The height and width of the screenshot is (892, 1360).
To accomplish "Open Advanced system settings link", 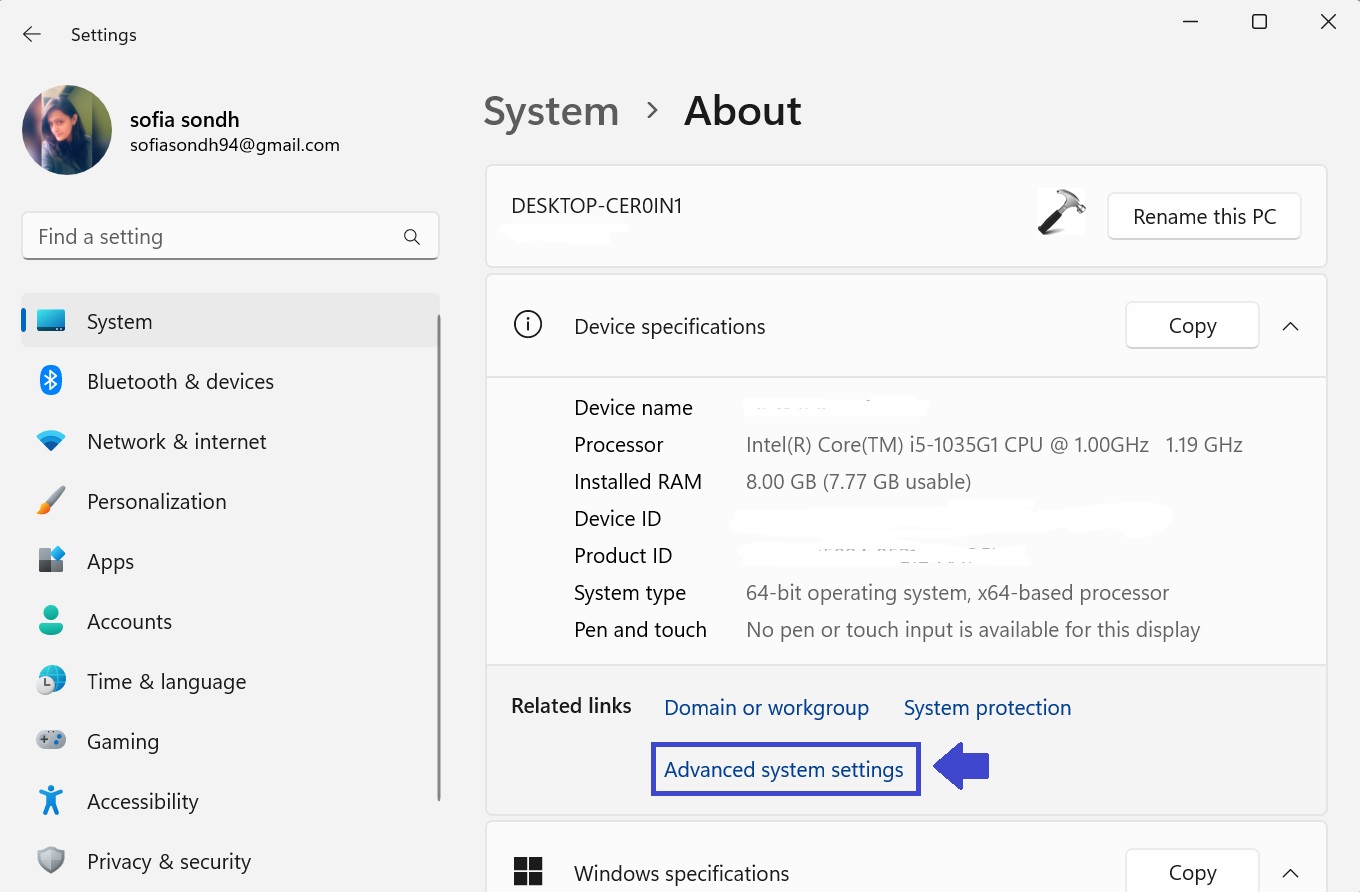I will [x=784, y=769].
